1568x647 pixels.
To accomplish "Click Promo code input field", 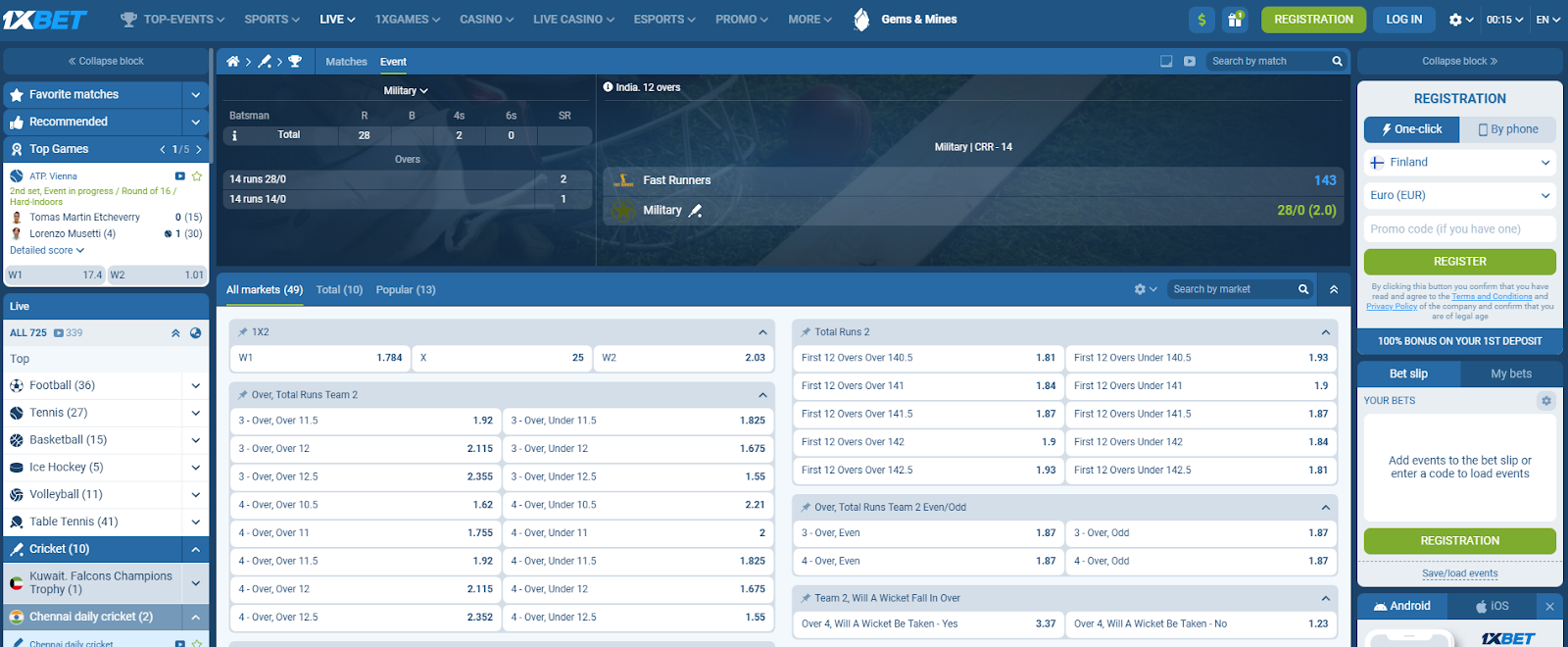I will click(1460, 229).
